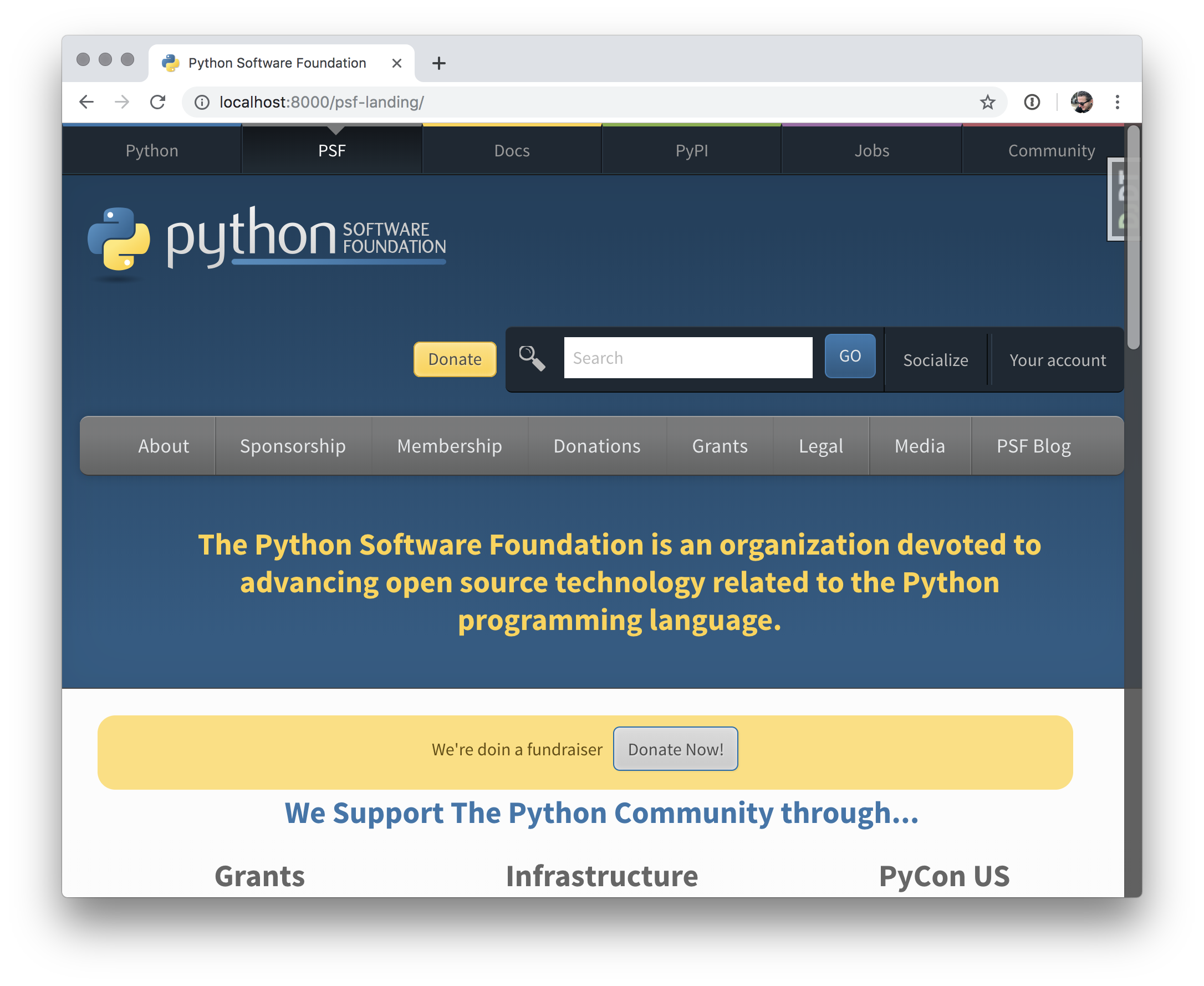
Task: Click the magnifying glass search icon
Action: click(x=532, y=358)
